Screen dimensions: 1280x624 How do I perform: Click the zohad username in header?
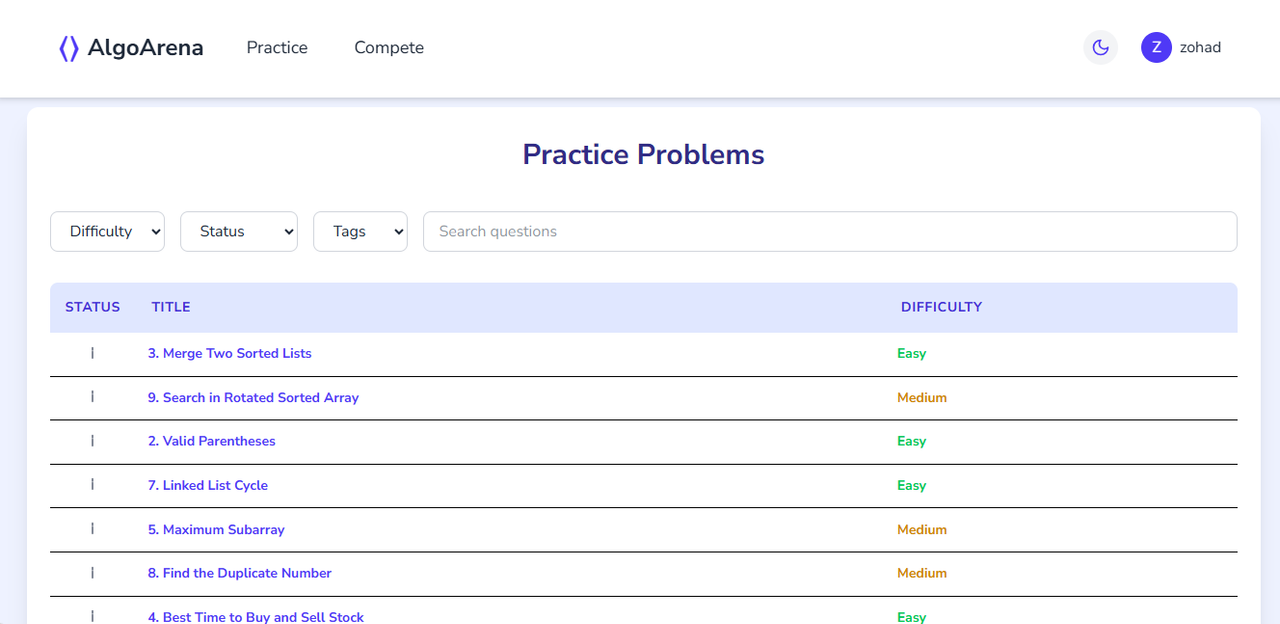[x=1200, y=47]
